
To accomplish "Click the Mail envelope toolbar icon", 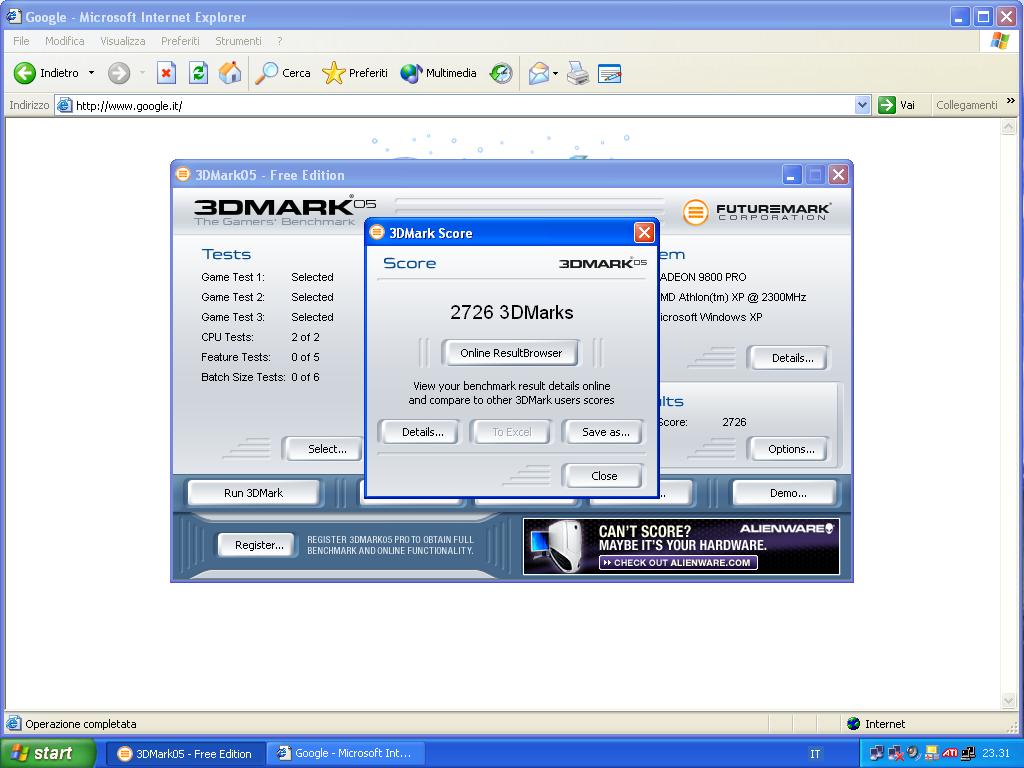I will point(539,73).
